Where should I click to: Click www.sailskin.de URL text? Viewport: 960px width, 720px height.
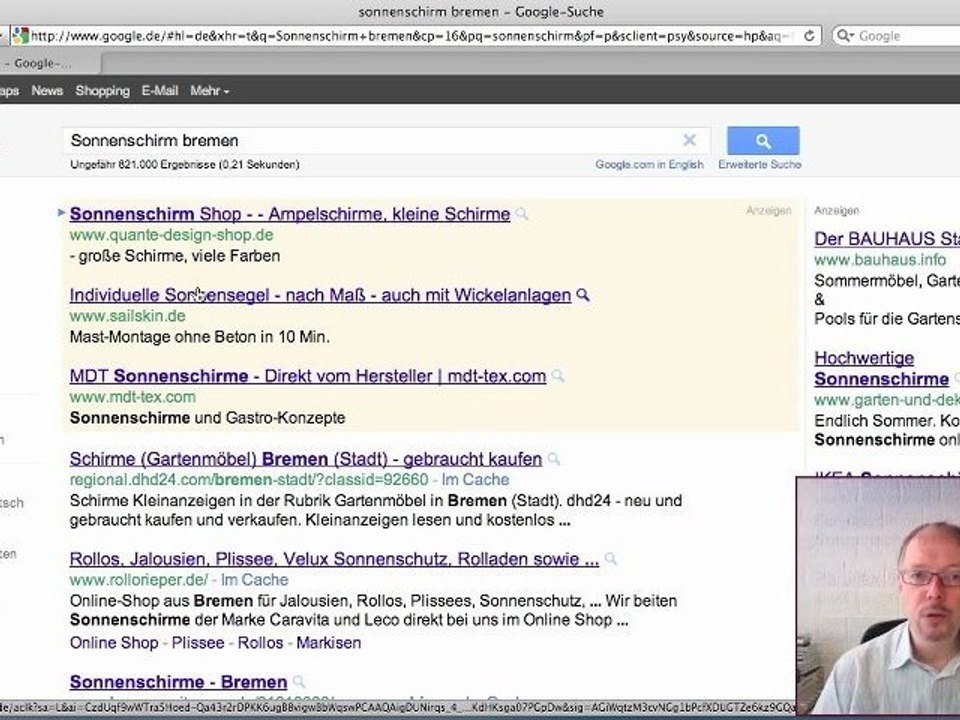[x=127, y=316]
